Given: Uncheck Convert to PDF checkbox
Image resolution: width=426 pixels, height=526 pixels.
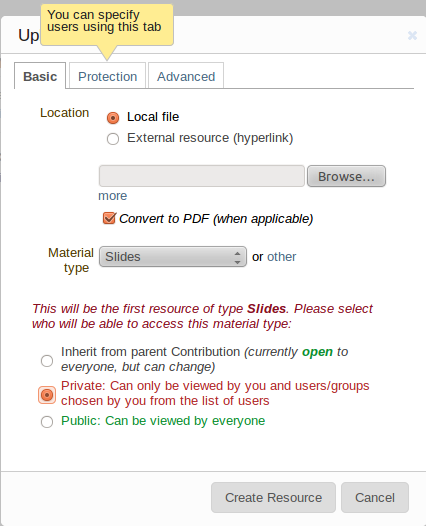Looking at the screenshot, I should [109, 218].
